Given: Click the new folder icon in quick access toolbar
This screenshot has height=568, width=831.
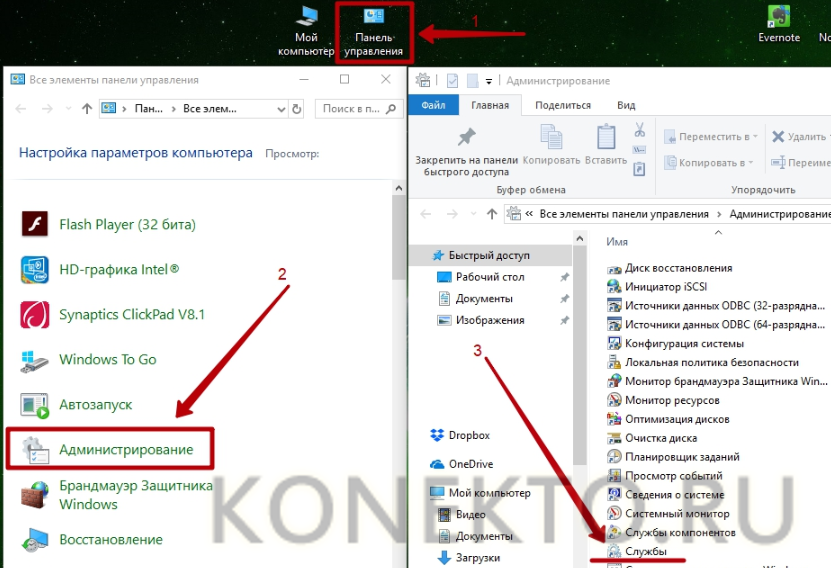Looking at the screenshot, I should tap(472, 81).
